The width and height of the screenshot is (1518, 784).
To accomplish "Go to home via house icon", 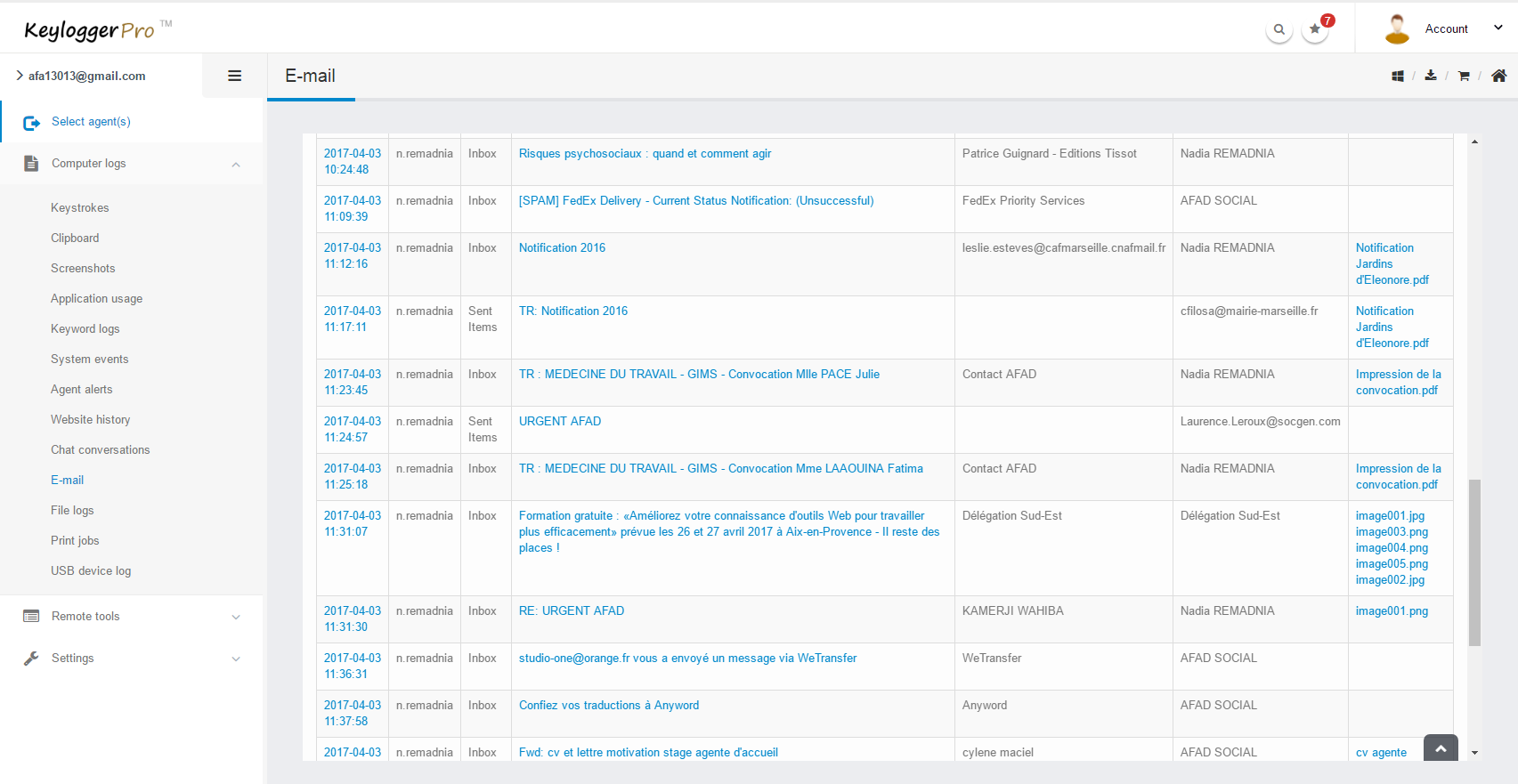I will click(x=1499, y=76).
